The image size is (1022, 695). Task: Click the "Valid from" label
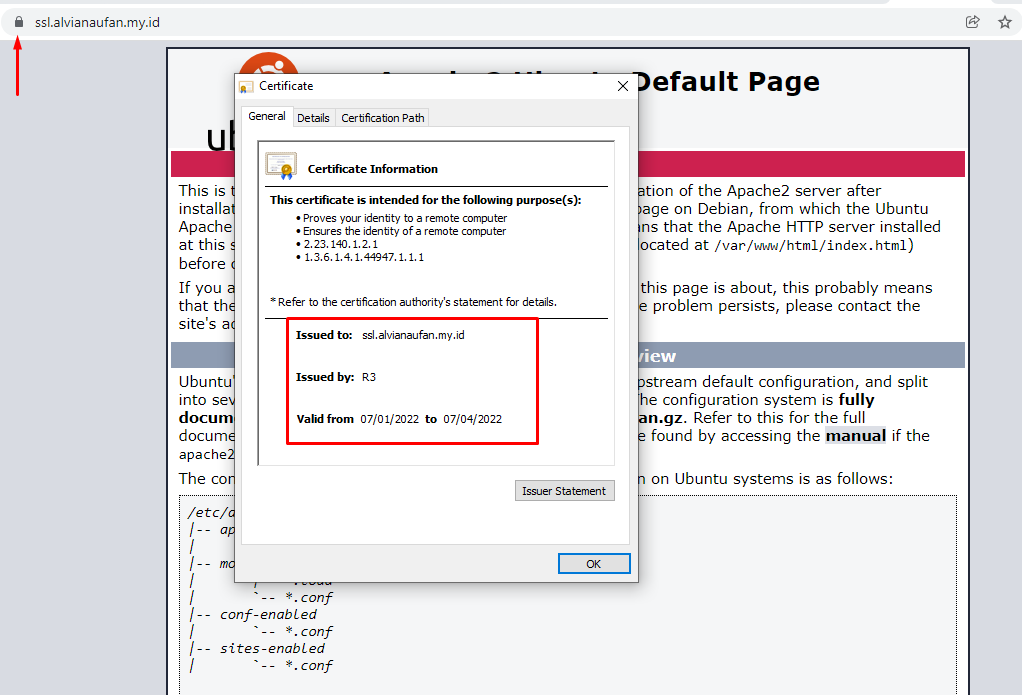(x=325, y=419)
